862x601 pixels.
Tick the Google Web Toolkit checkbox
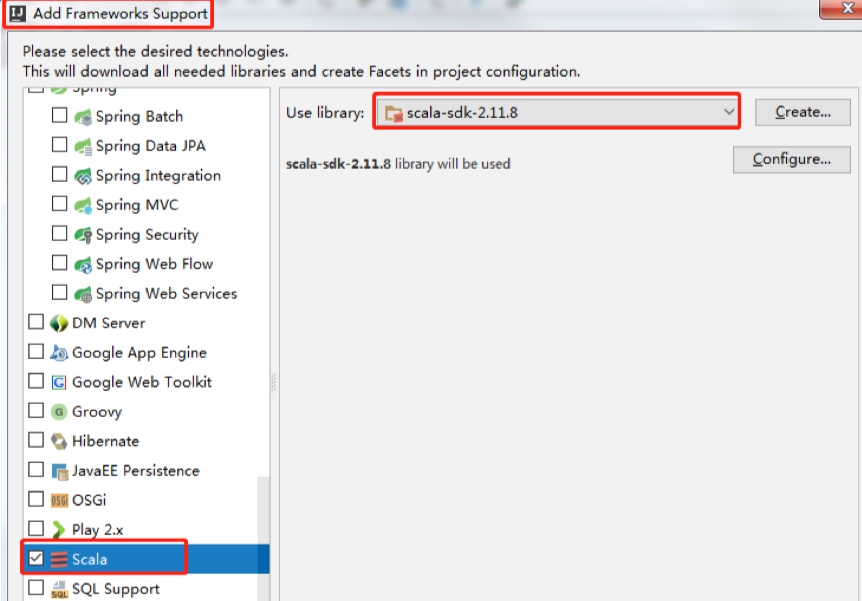(x=36, y=381)
